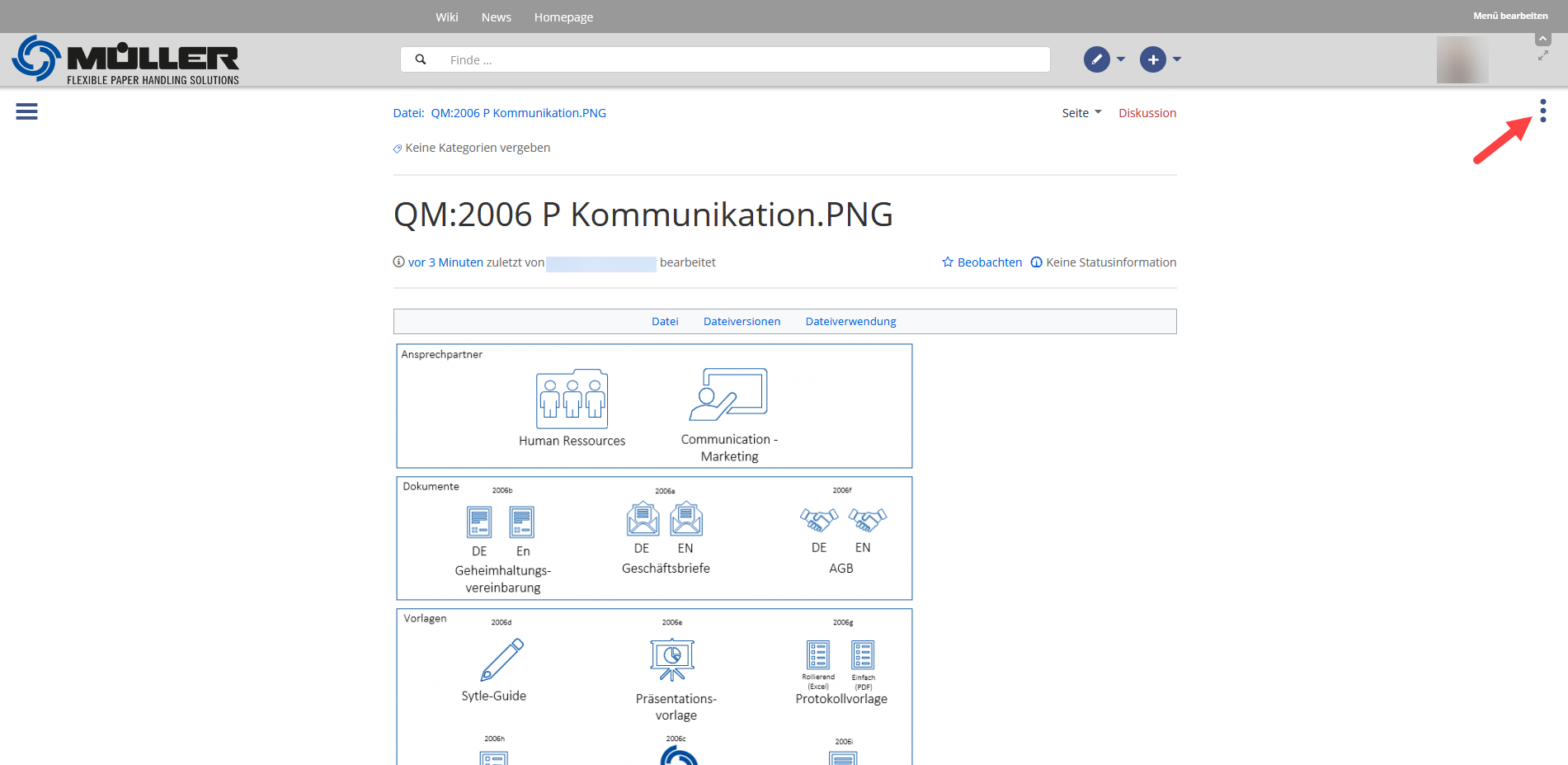Open News in the top navigation
Viewport: 1568px width, 765px height.
pos(496,17)
